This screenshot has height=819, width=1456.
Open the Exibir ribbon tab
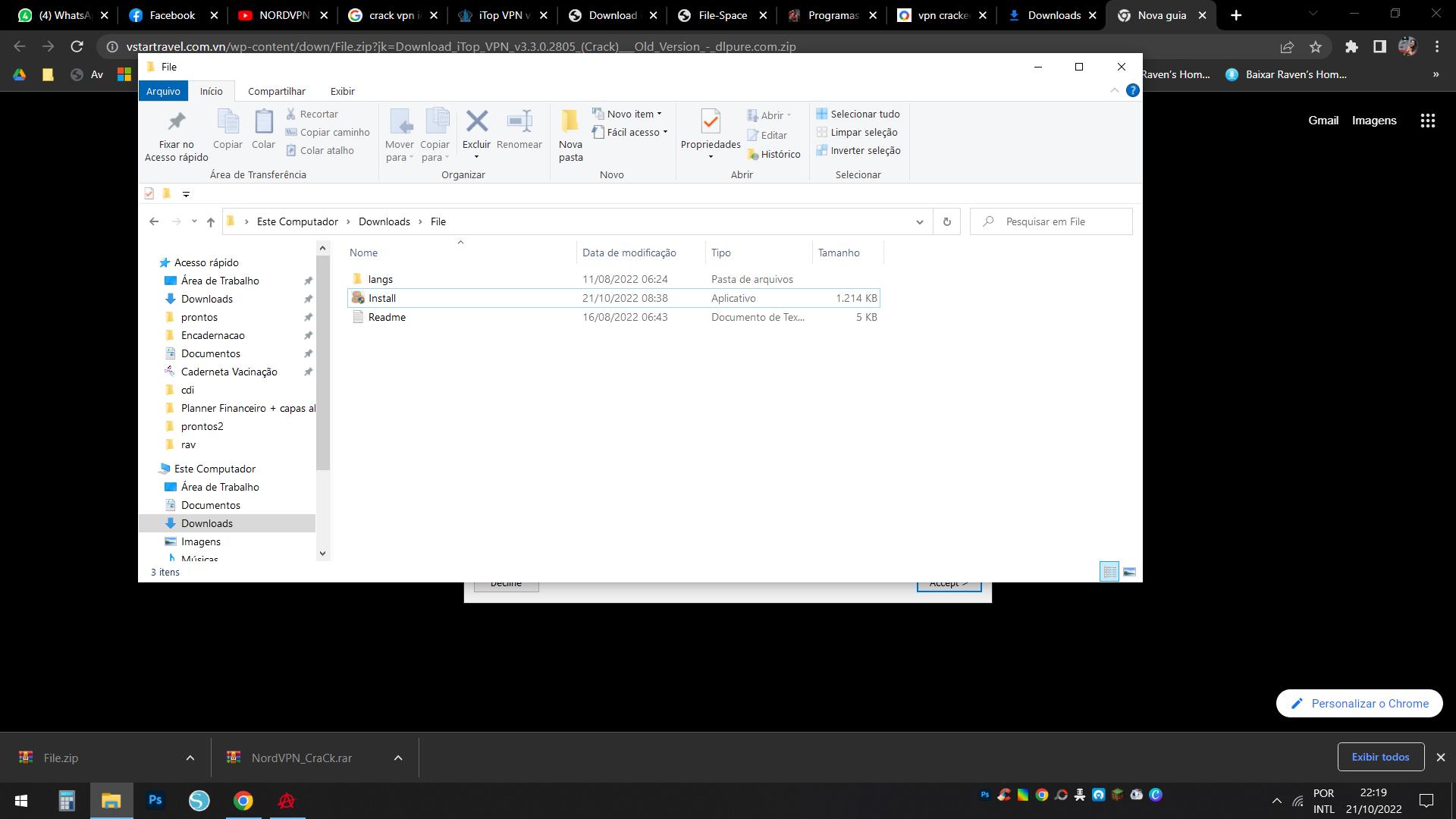pos(342,91)
